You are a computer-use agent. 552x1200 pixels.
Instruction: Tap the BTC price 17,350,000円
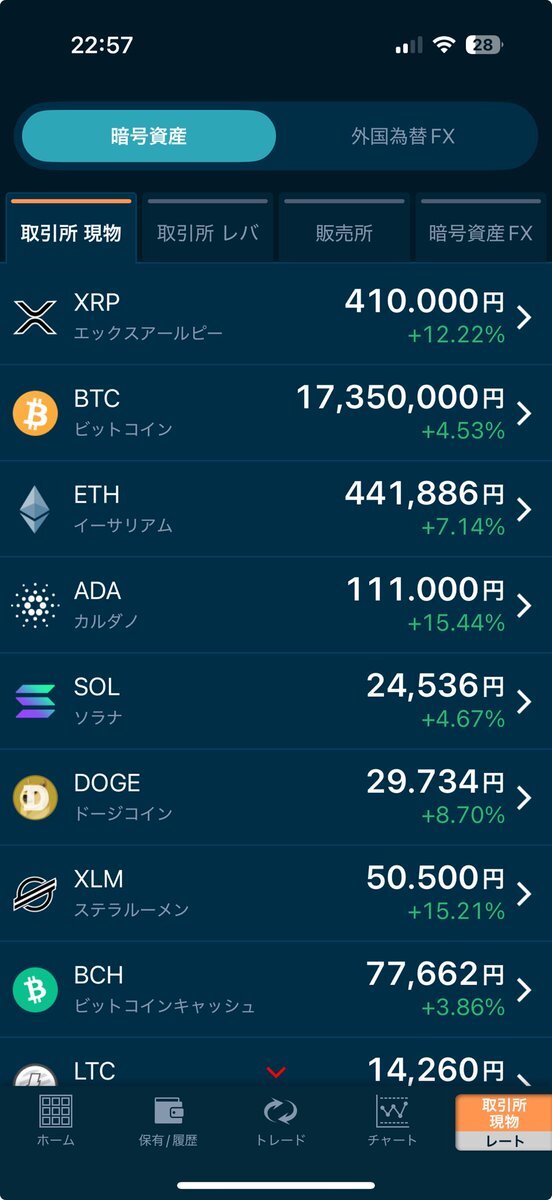tap(400, 398)
